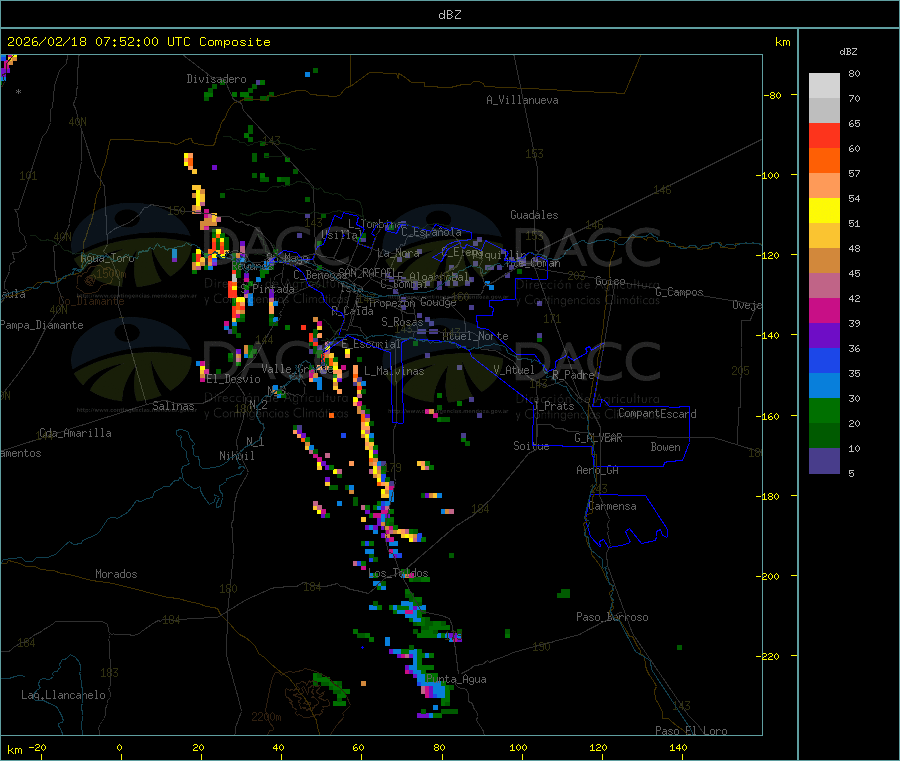Click the Aero_GA location label
900x761 pixels.
(x=598, y=470)
